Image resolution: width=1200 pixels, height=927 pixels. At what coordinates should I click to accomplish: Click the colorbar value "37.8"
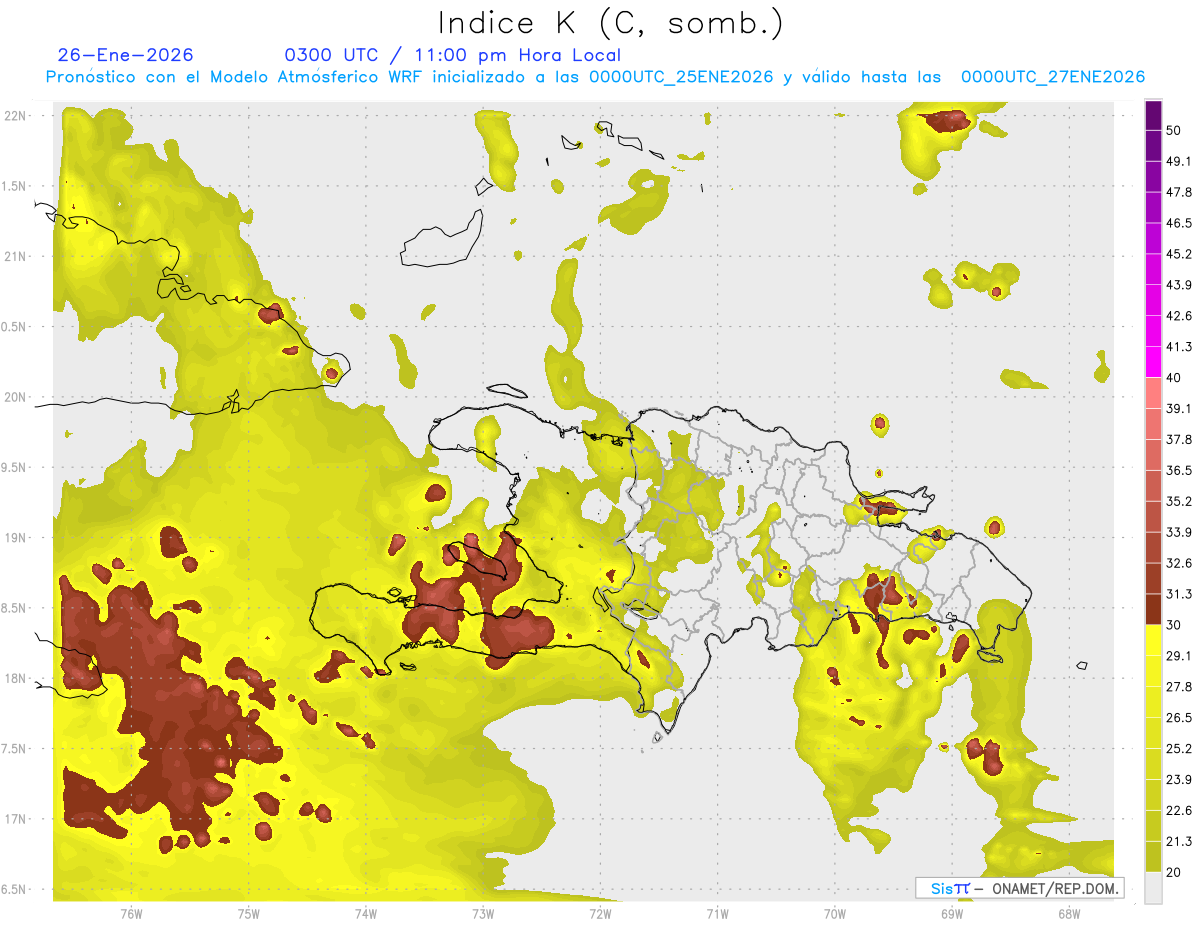[1179, 440]
